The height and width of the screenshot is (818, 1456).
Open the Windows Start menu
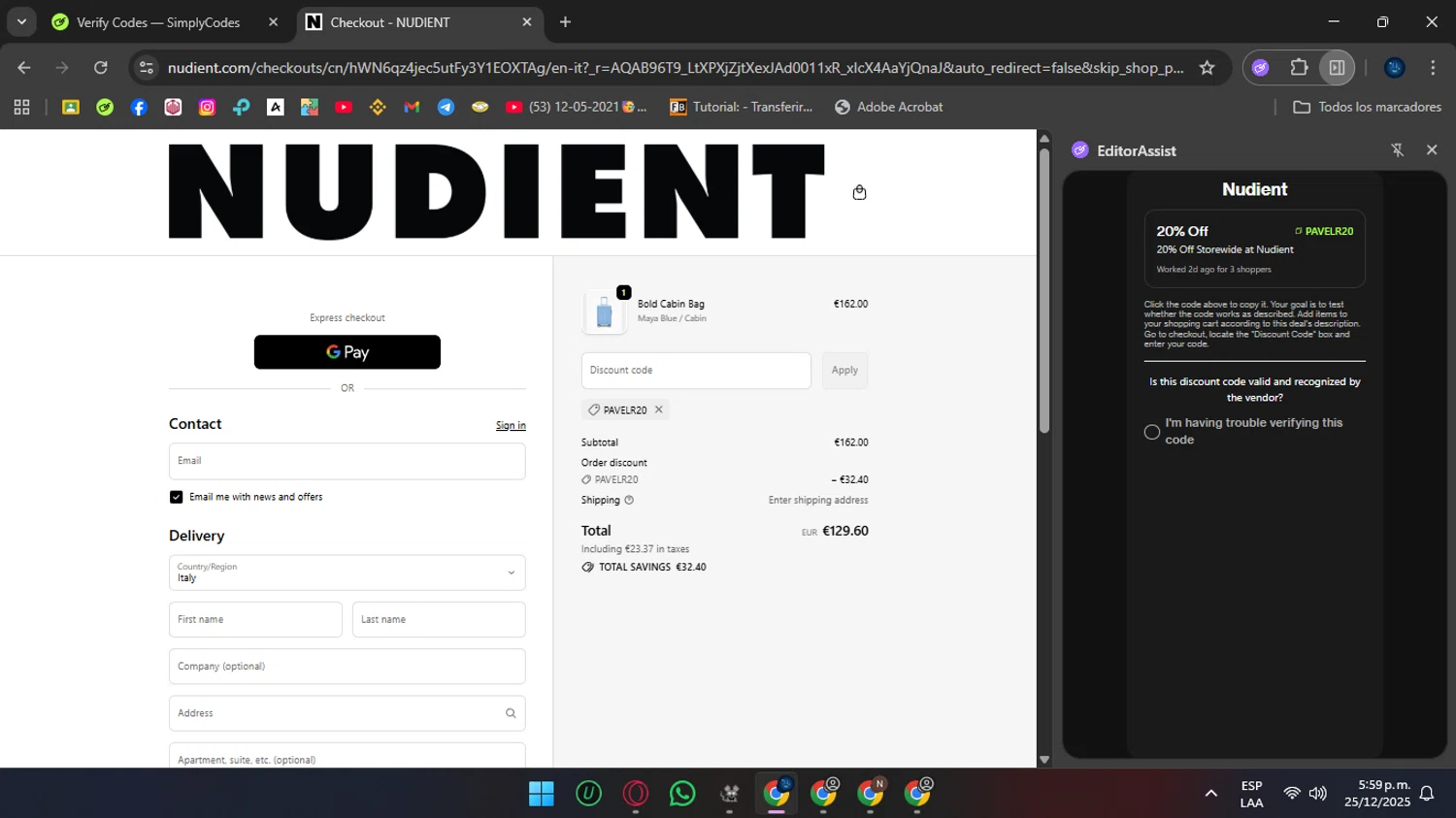click(x=542, y=794)
